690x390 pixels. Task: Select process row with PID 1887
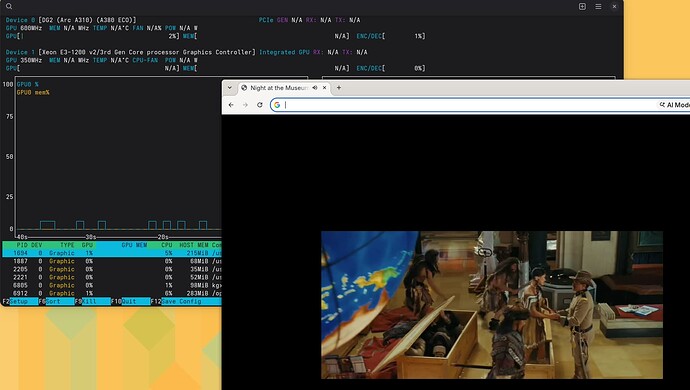(112, 261)
